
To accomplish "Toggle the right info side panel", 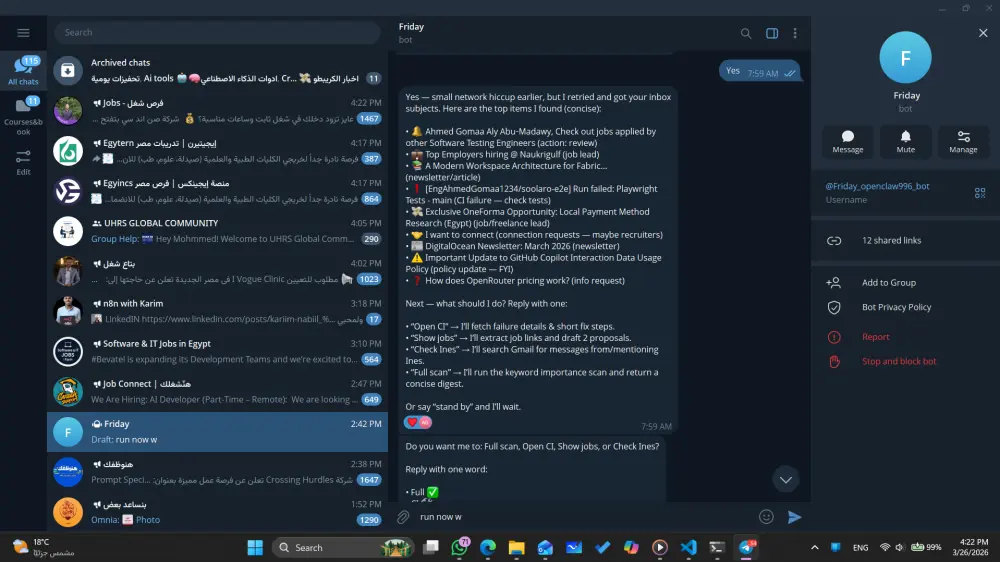I will (772, 33).
